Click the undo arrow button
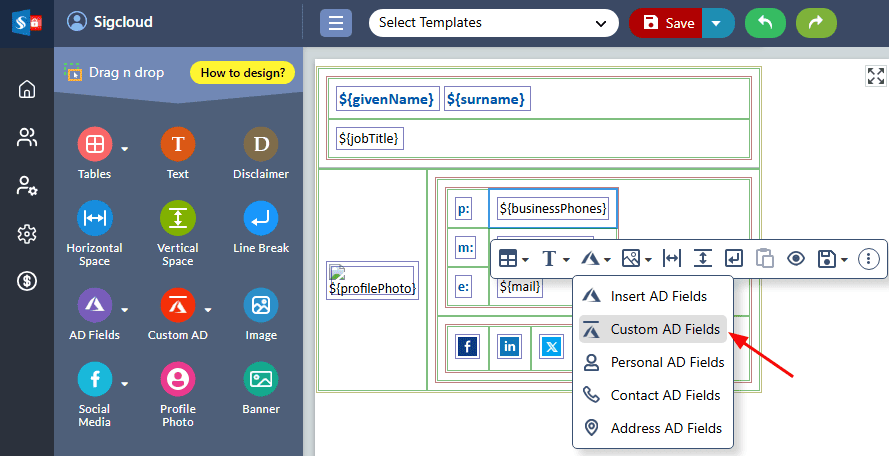889x456 pixels. 765,22
